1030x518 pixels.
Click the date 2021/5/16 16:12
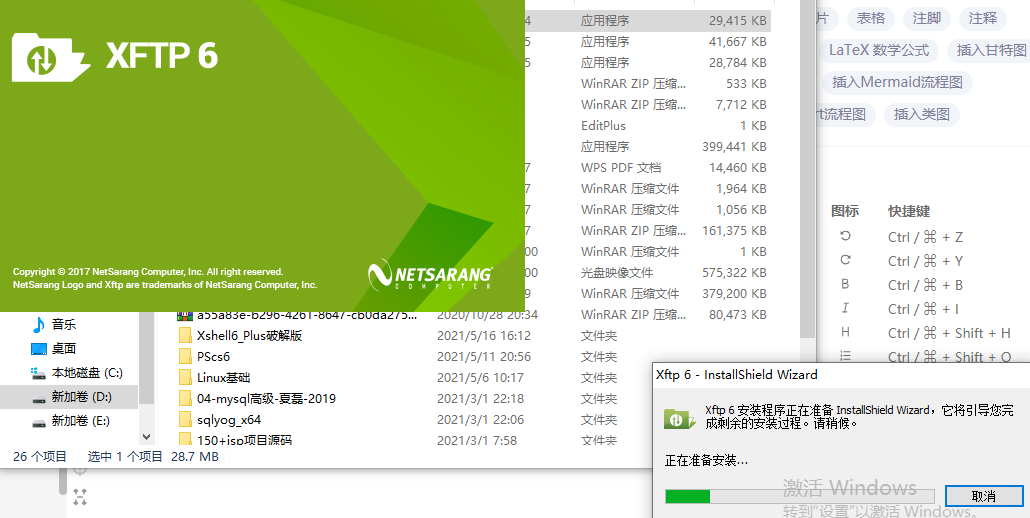[x=483, y=335]
